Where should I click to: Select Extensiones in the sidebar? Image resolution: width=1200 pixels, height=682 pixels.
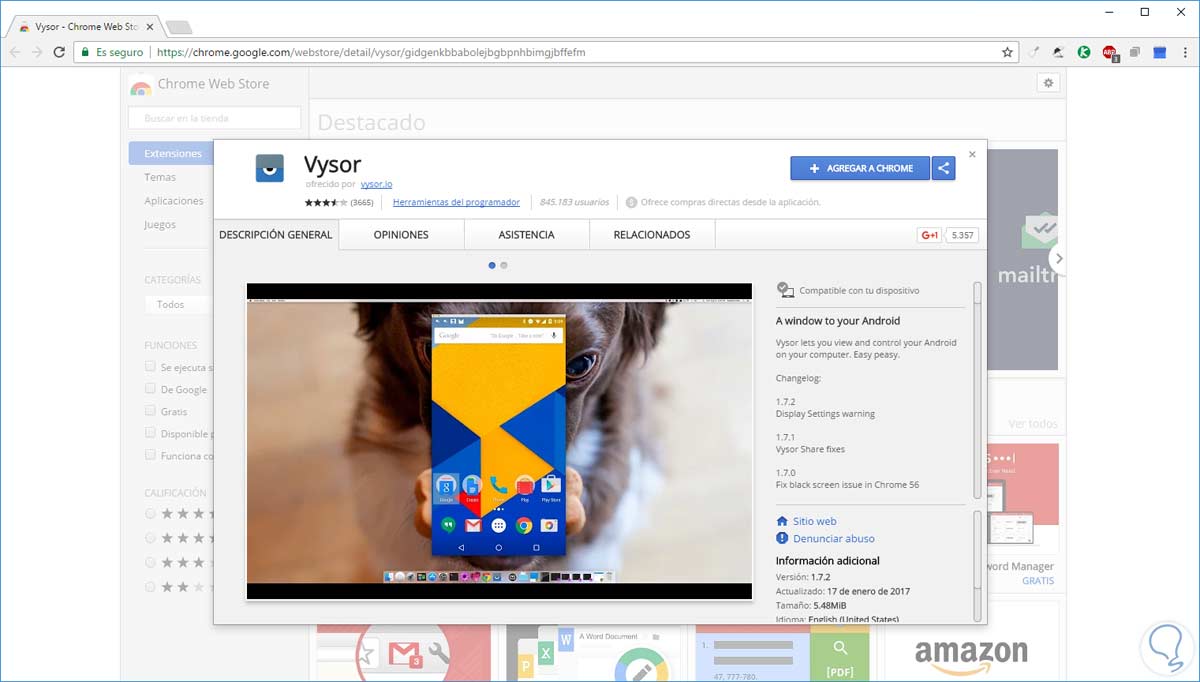(171, 153)
